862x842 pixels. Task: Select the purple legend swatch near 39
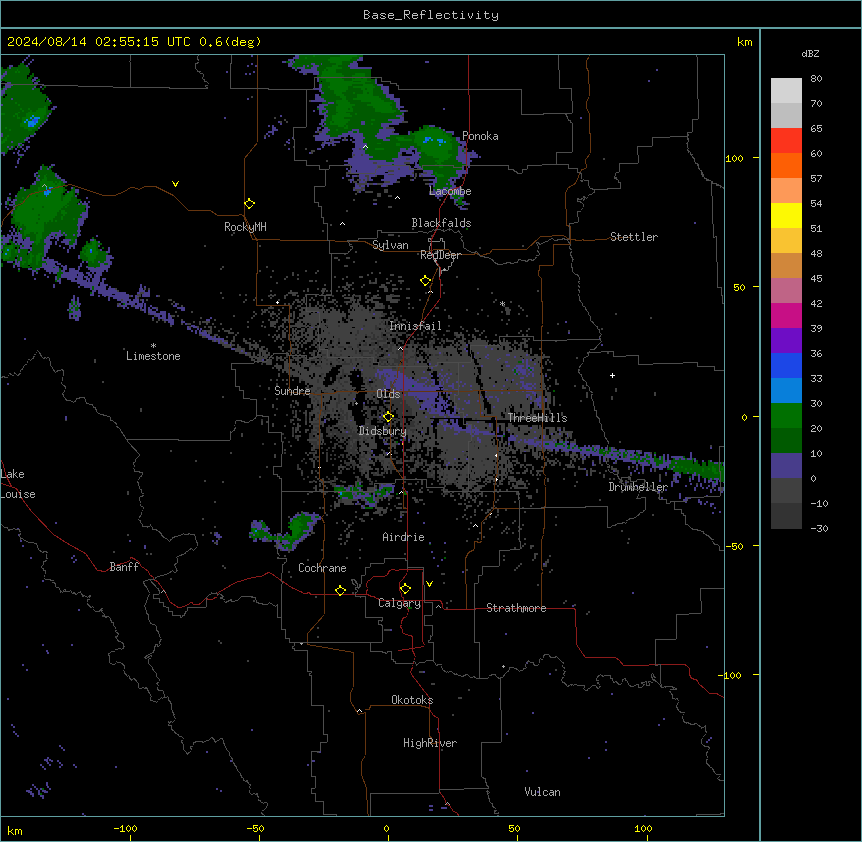[x=786, y=341]
